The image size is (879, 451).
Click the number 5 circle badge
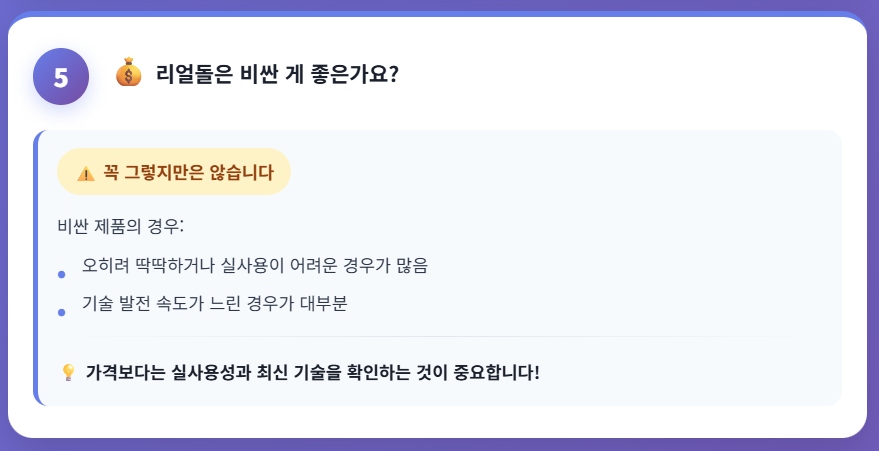tap(61, 77)
